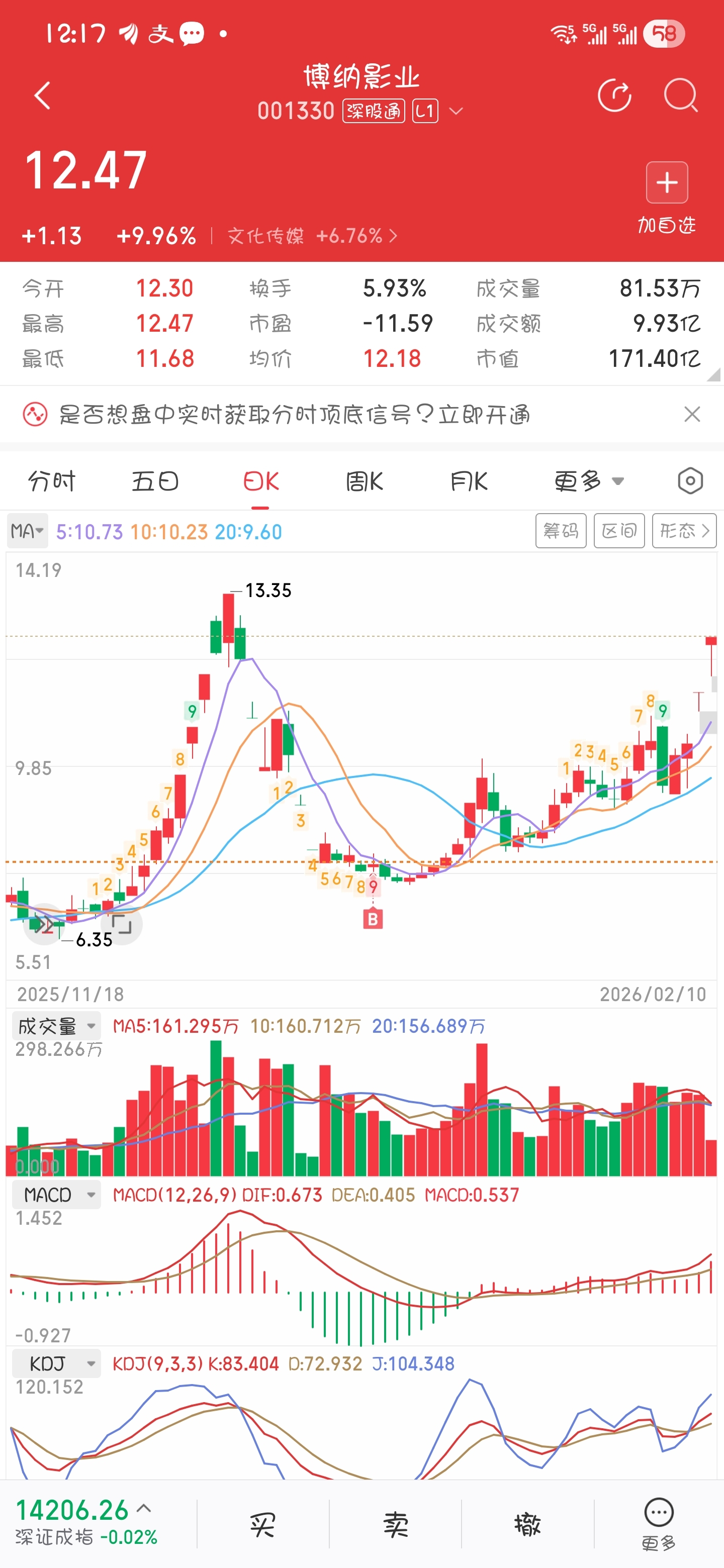Open stock search via magnifier icon
Viewport: 724px width, 1568px height.
pyautogui.click(x=680, y=95)
